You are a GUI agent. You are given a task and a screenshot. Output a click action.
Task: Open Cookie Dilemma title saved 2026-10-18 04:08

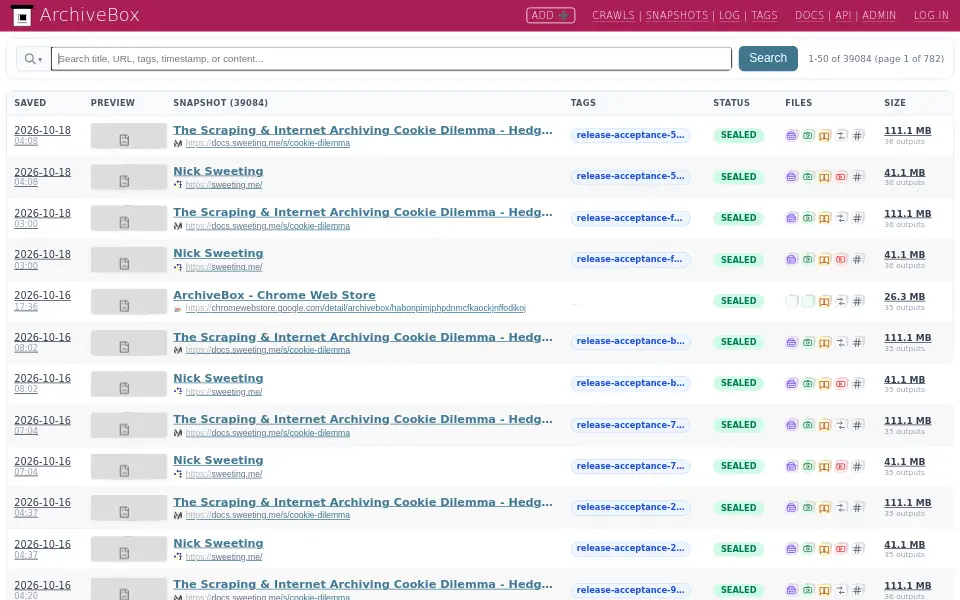point(362,130)
